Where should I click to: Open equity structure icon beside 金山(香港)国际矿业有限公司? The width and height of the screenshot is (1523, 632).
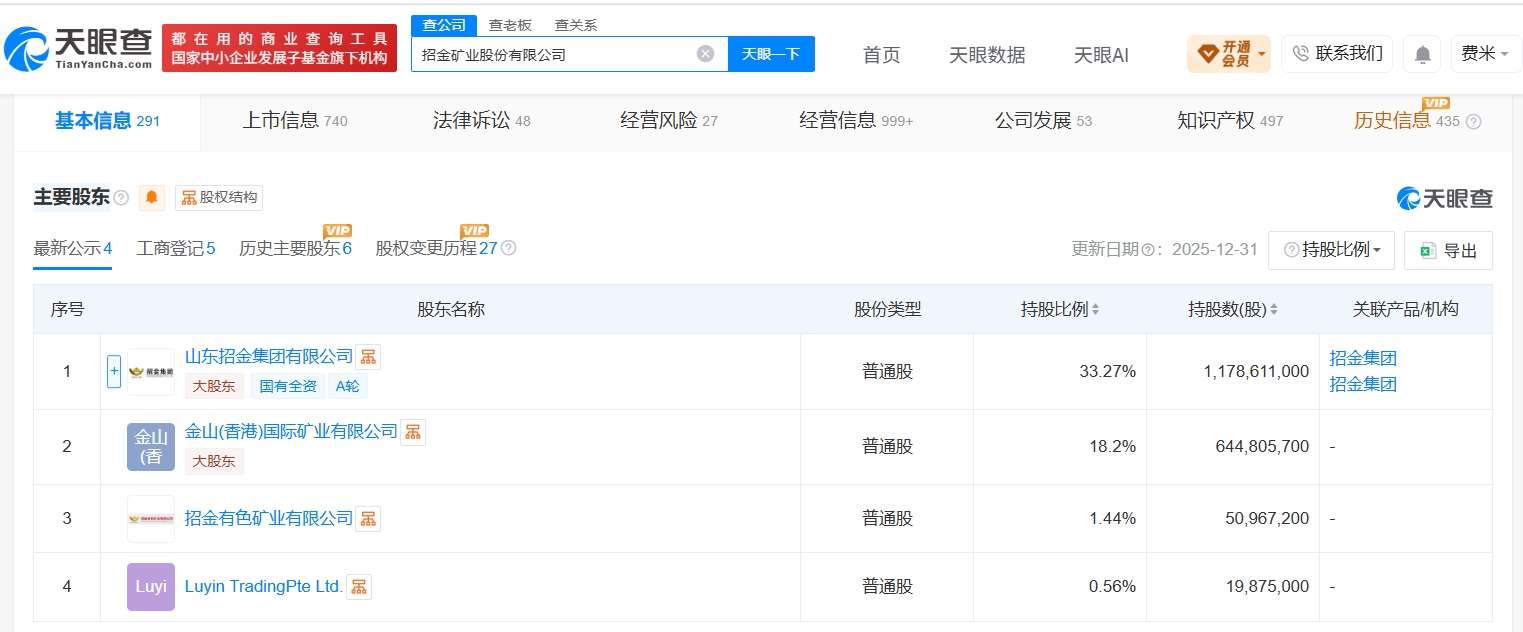[x=413, y=432]
